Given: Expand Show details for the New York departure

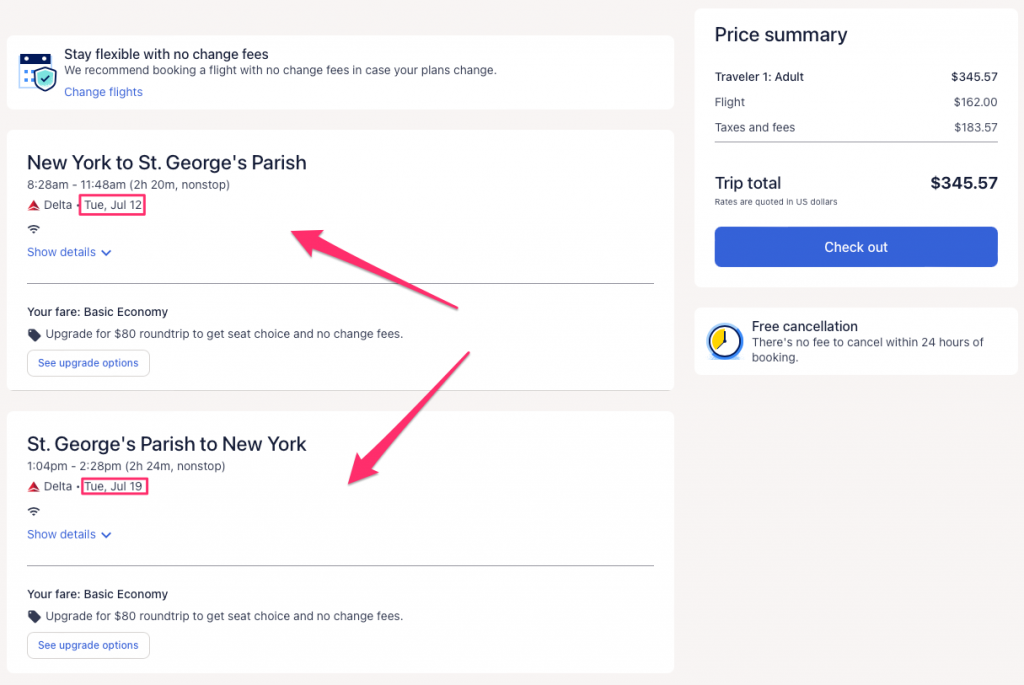Looking at the screenshot, I should (x=69, y=253).
